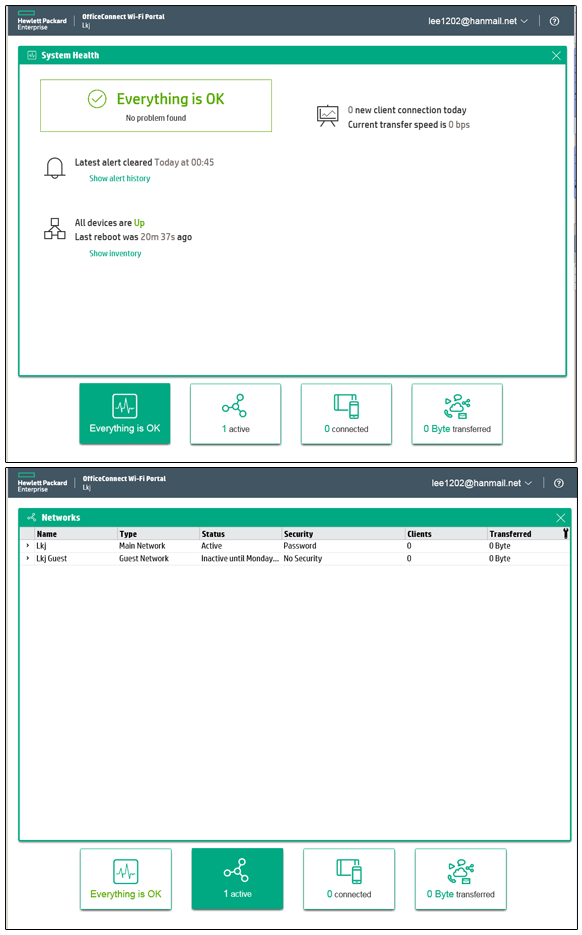Click the alert bell icon
Viewport: 582px width, 935px height.
(55, 168)
